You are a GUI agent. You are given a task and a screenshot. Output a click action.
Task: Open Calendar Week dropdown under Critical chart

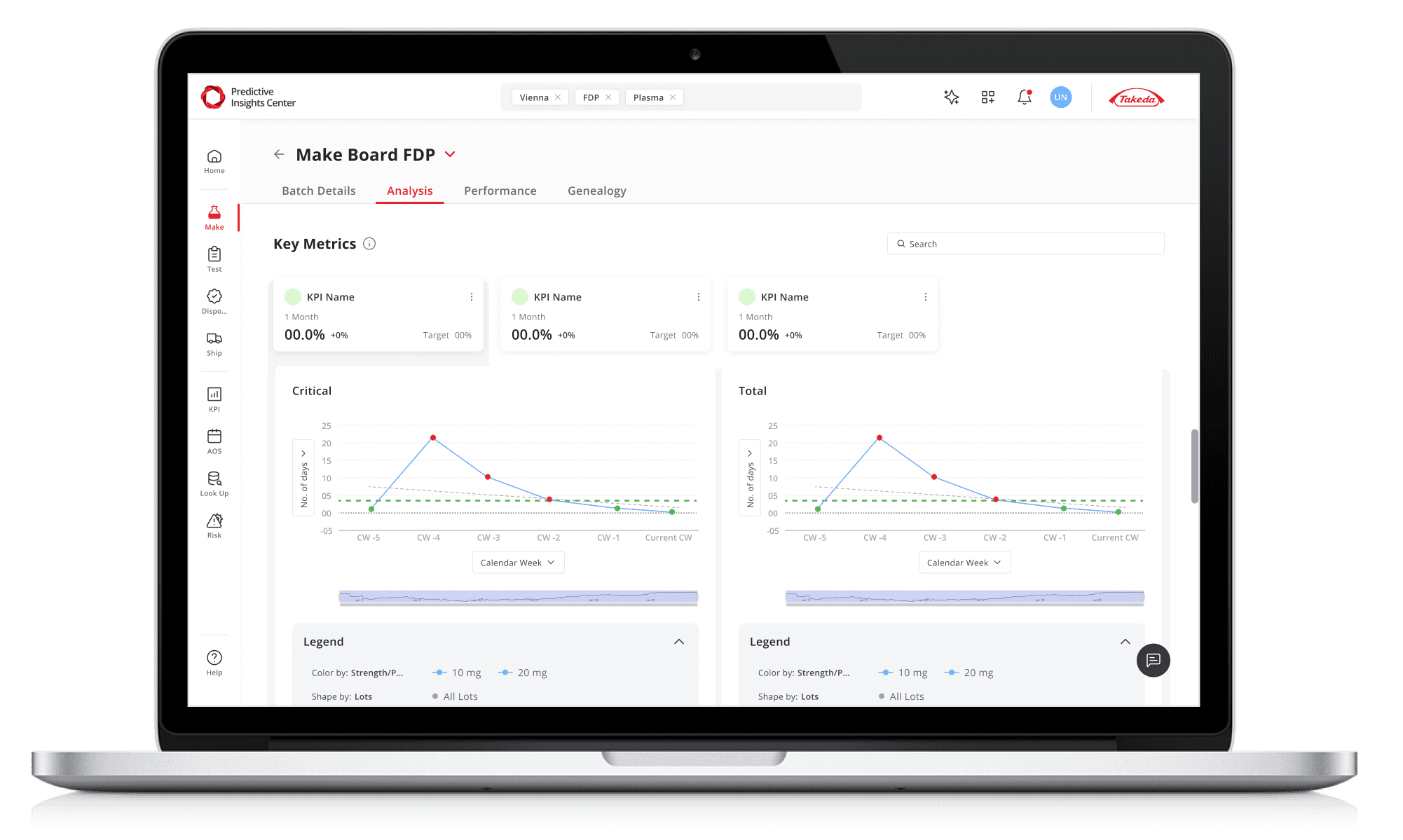518,563
